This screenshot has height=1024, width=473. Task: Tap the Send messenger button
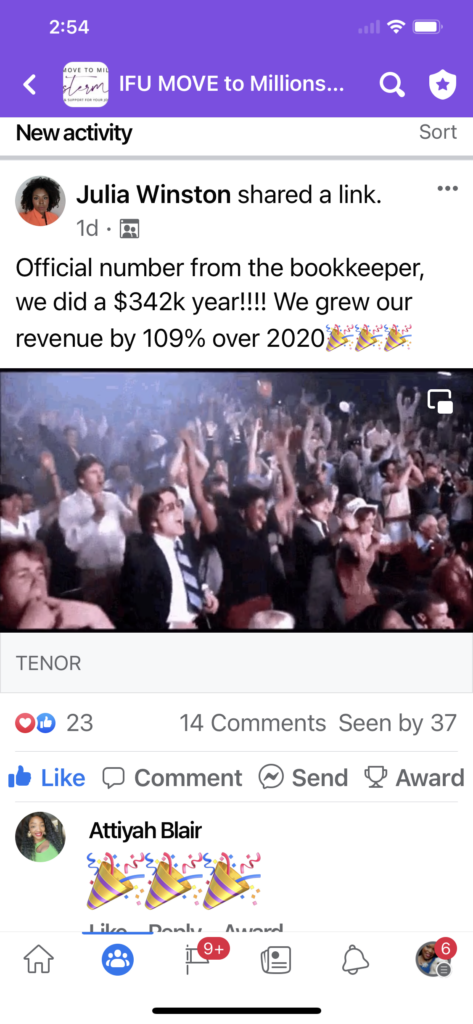click(x=303, y=778)
